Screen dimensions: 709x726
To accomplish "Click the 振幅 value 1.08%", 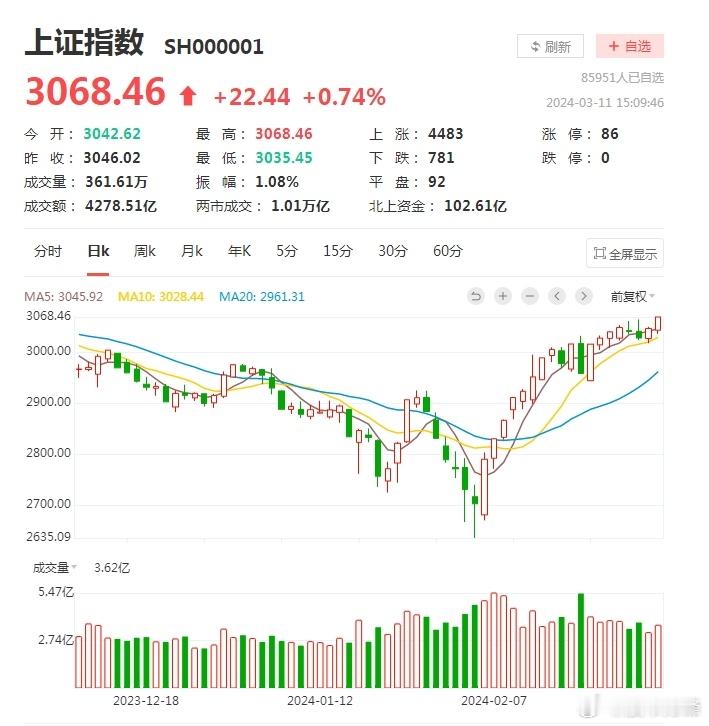I will 277,182.
